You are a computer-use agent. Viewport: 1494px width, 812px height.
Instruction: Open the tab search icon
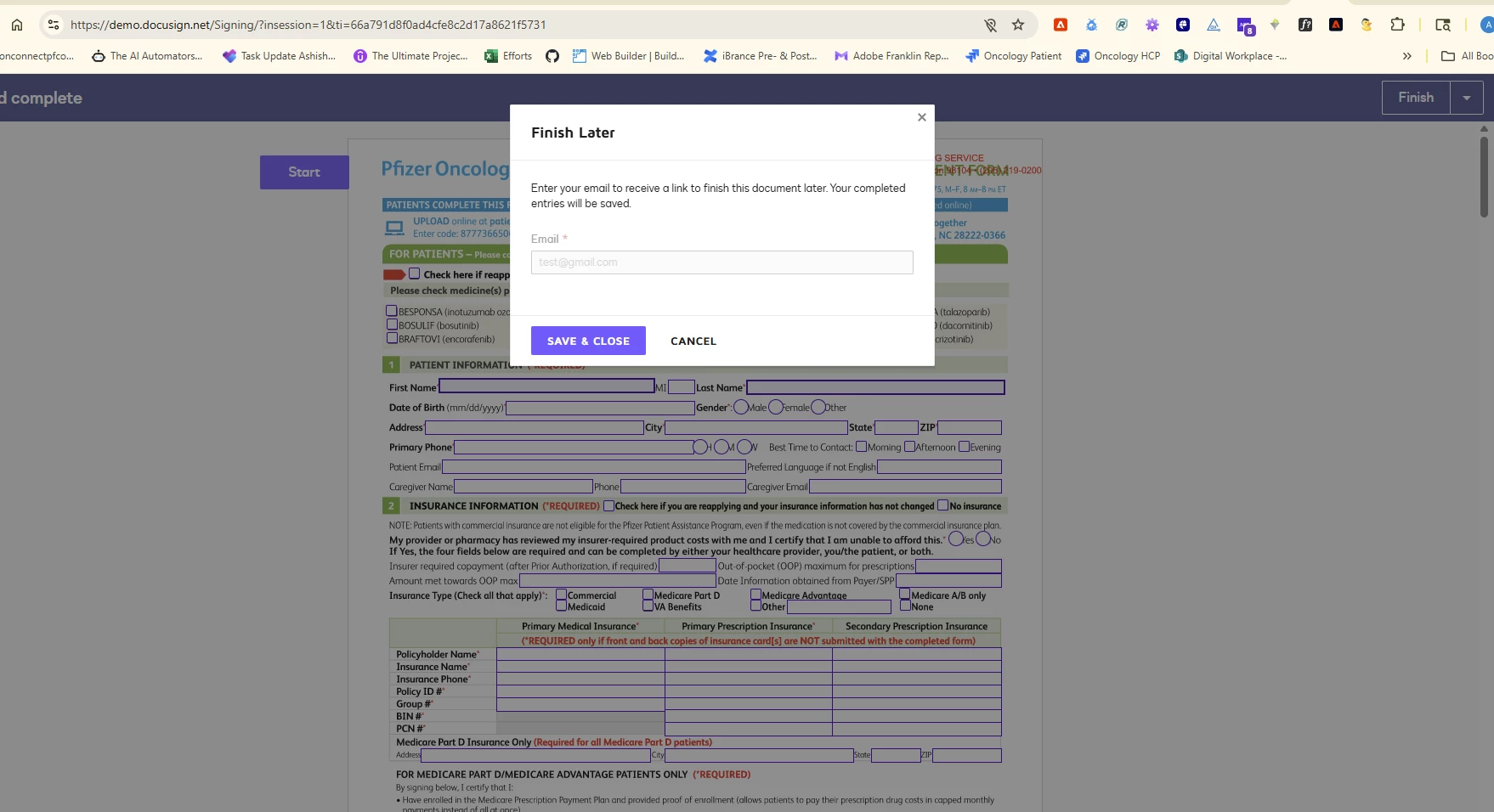(x=1443, y=25)
